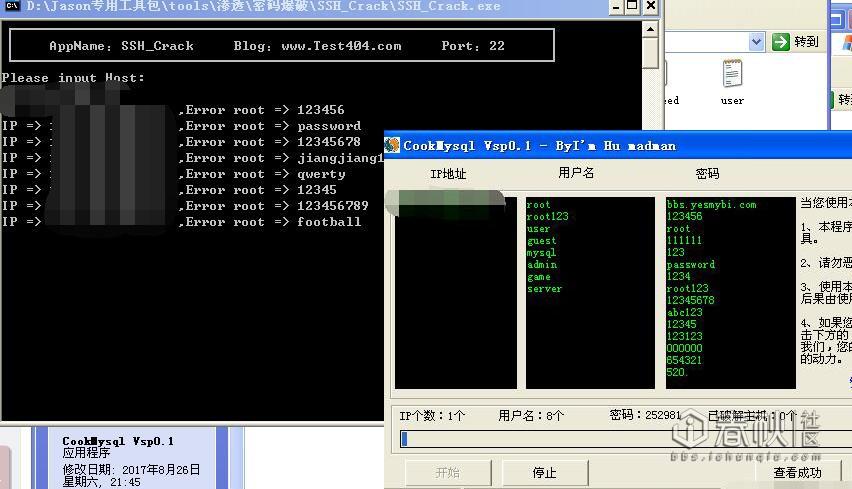Click the Please input Host prompt
The height and width of the screenshot is (489, 852).
pyautogui.click(x=73, y=78)
